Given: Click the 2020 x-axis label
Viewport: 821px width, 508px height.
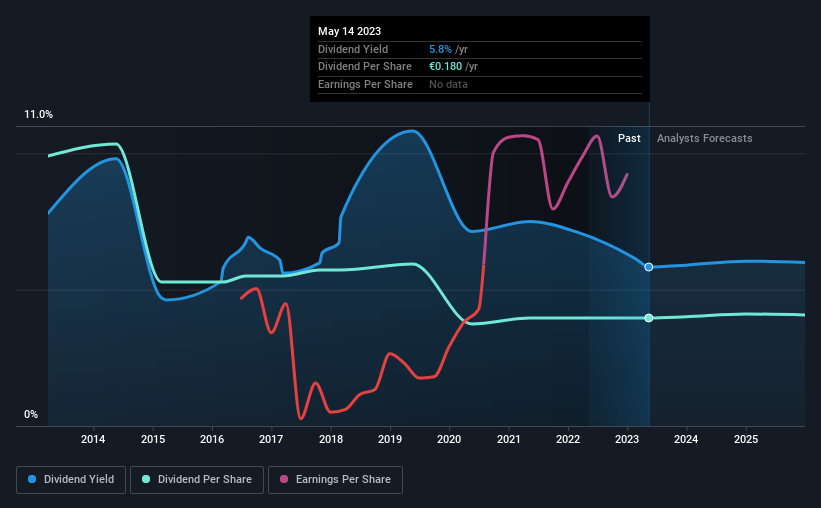Looking at the screenshot, I should (x=449, y=439).
